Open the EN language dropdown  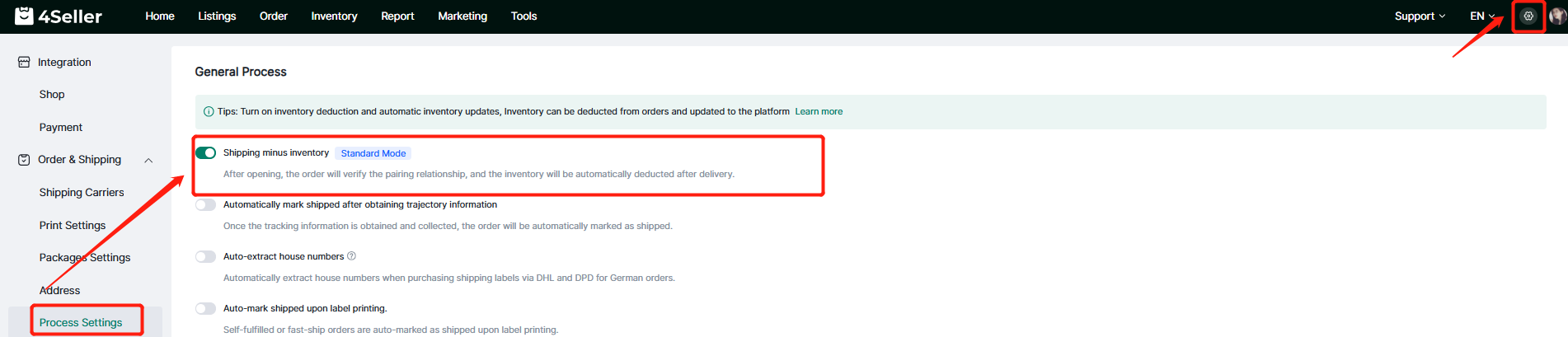coord(1481,16)
